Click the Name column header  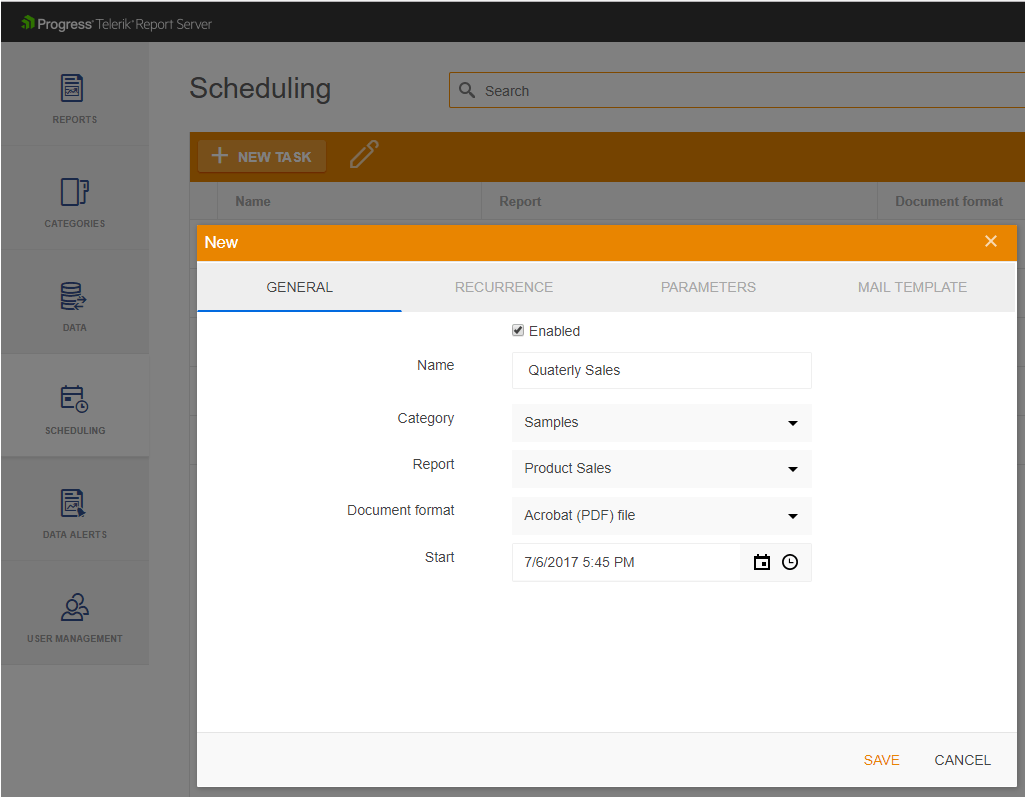[x=349, y=201]
